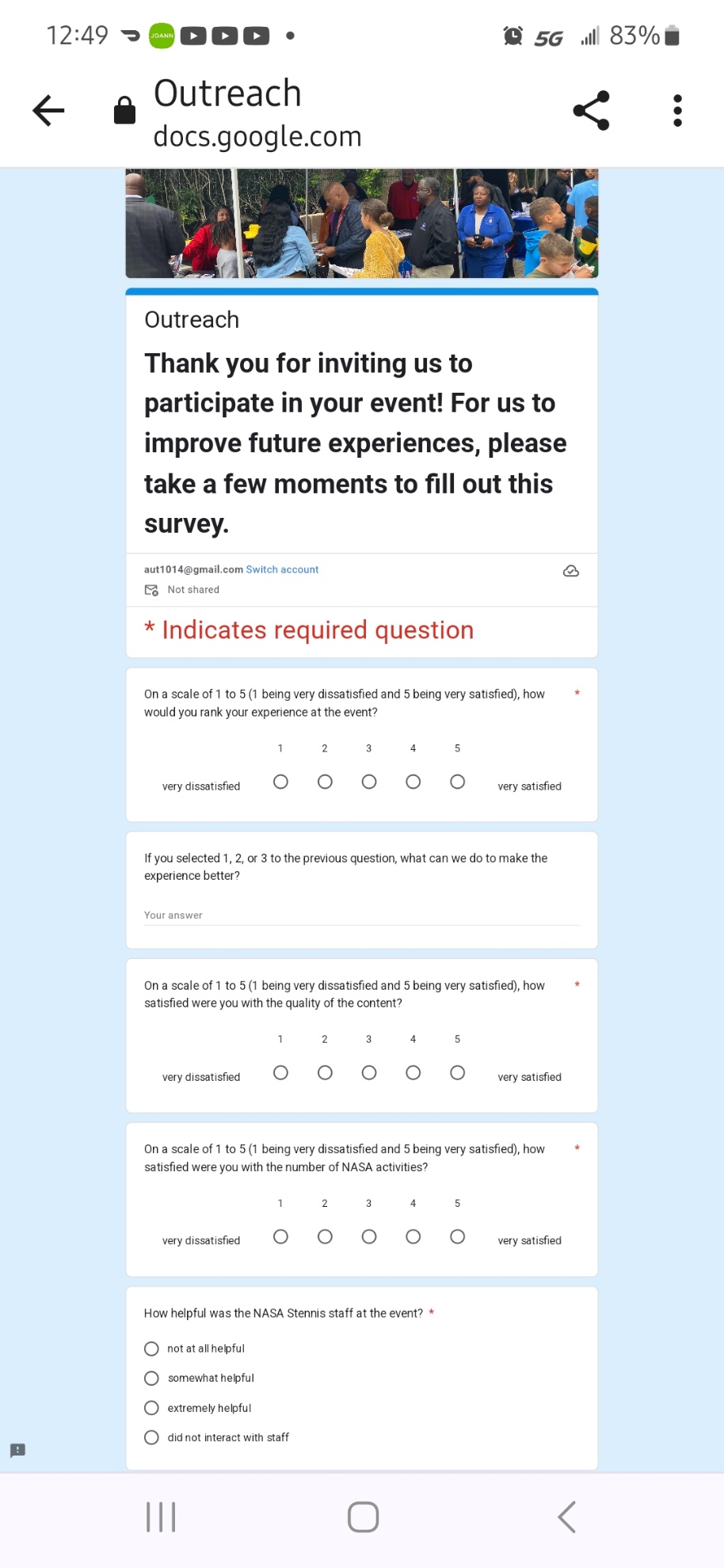Rate event experience as 5

click(x=457, y=782)
